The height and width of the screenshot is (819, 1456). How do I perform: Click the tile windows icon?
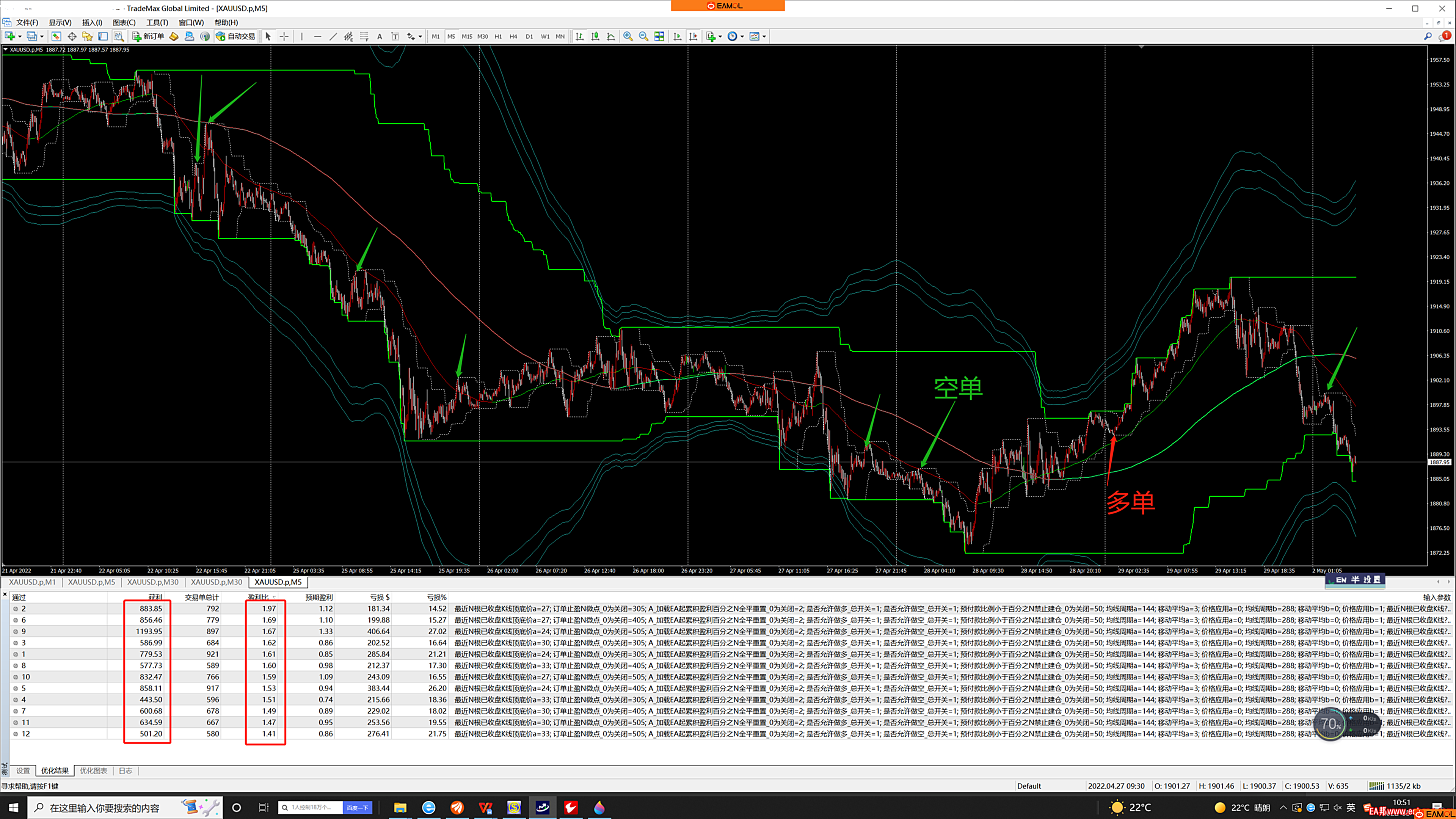click(659, 36)
